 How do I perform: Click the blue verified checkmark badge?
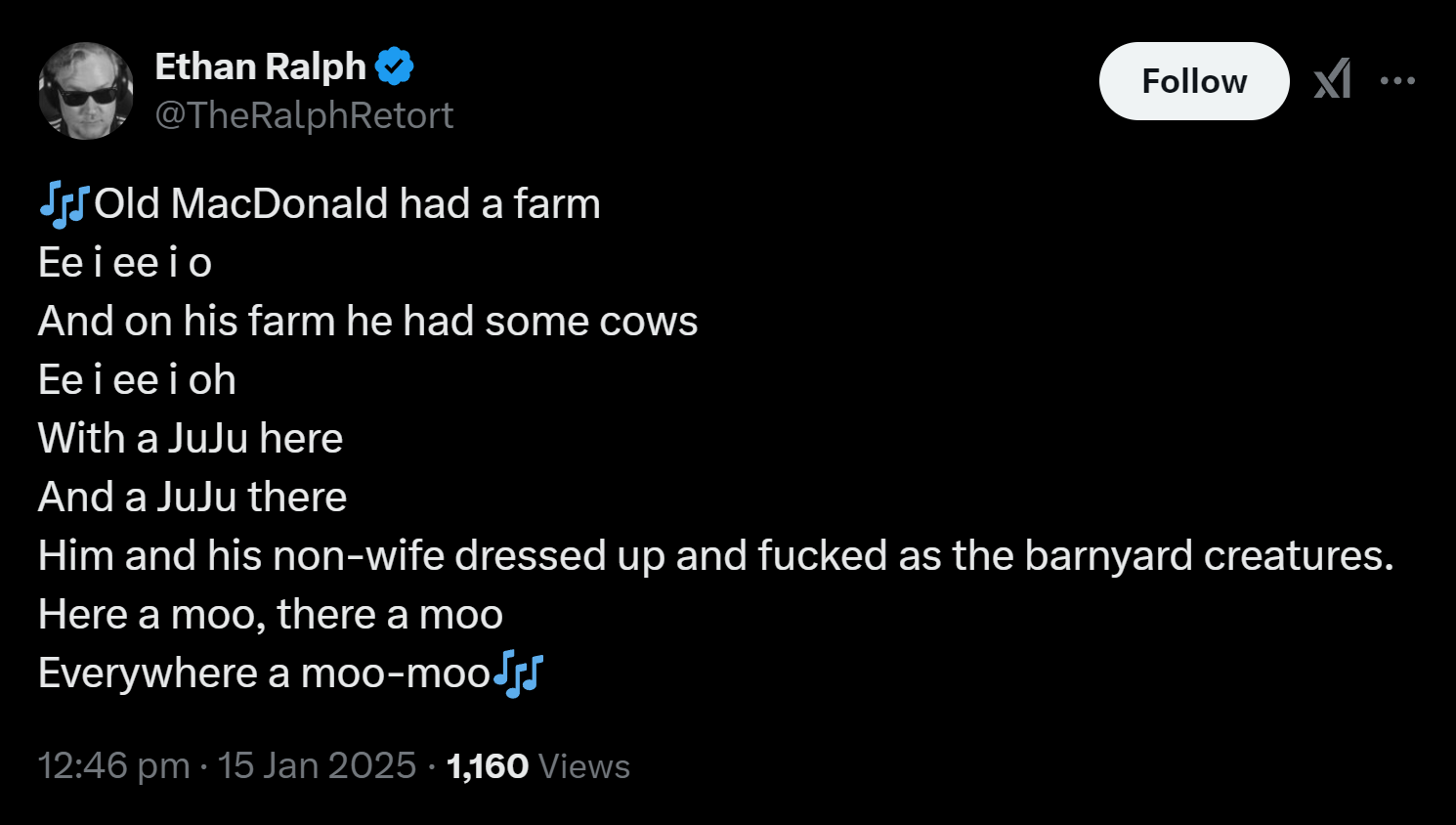(395, 66)
